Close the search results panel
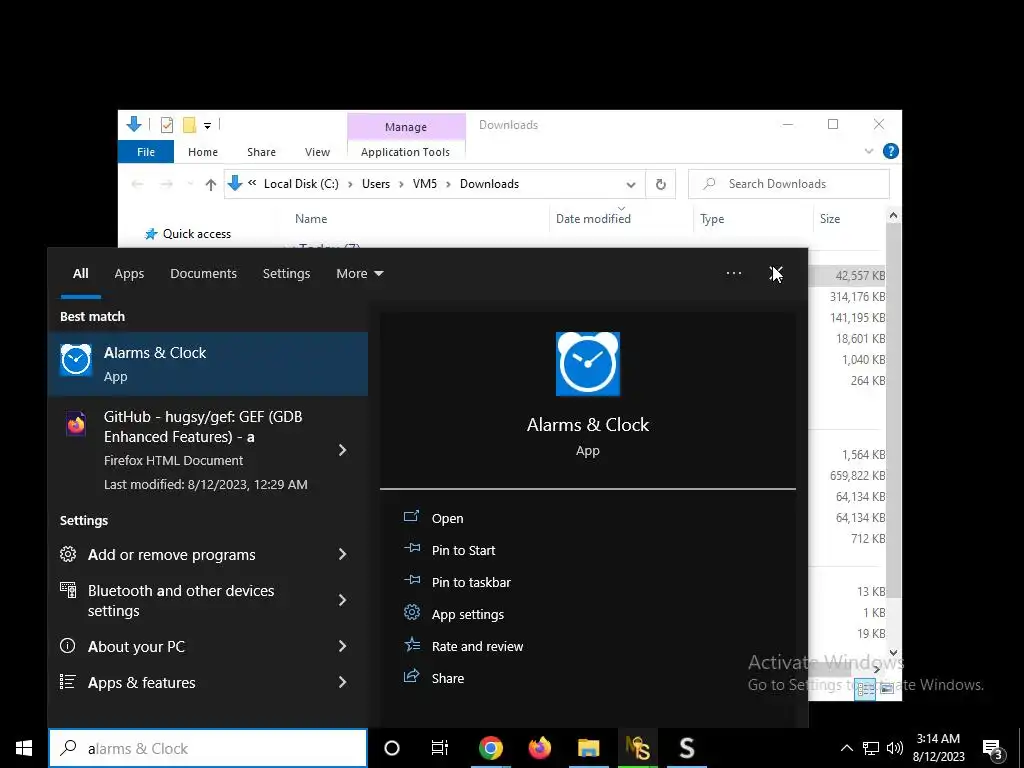 coord(776,274)
